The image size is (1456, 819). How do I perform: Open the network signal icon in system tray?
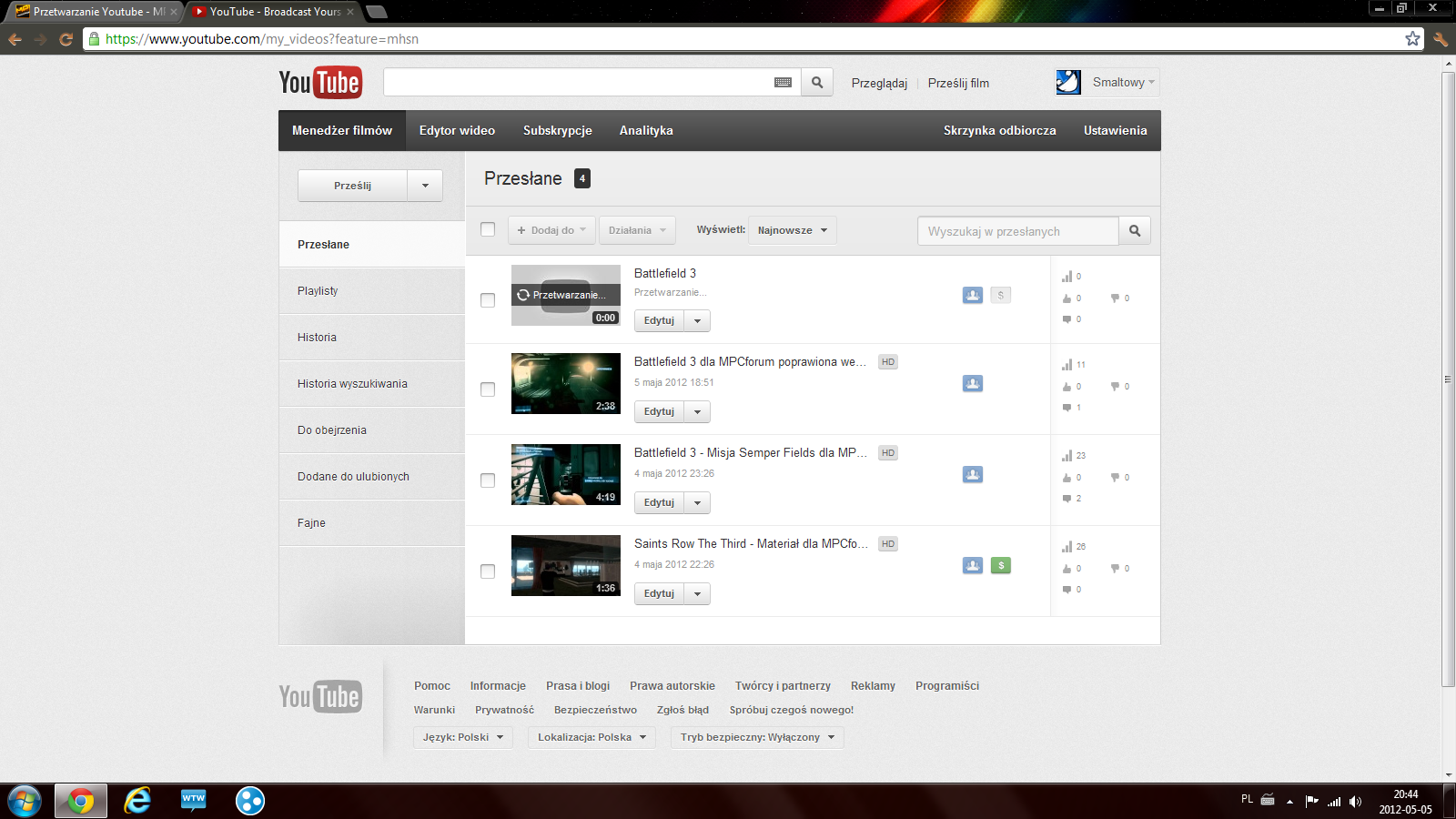click(x=1334, y=801)
